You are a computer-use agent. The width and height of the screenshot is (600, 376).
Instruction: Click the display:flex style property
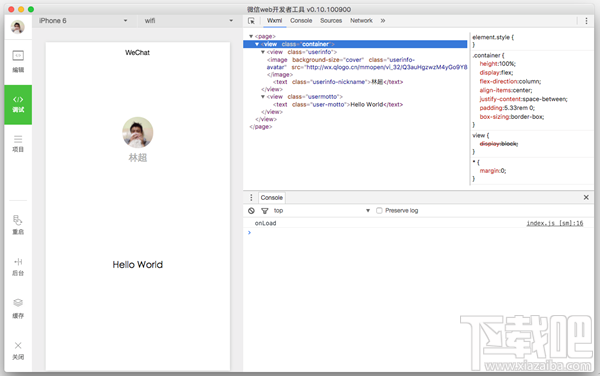click(496, 73)
